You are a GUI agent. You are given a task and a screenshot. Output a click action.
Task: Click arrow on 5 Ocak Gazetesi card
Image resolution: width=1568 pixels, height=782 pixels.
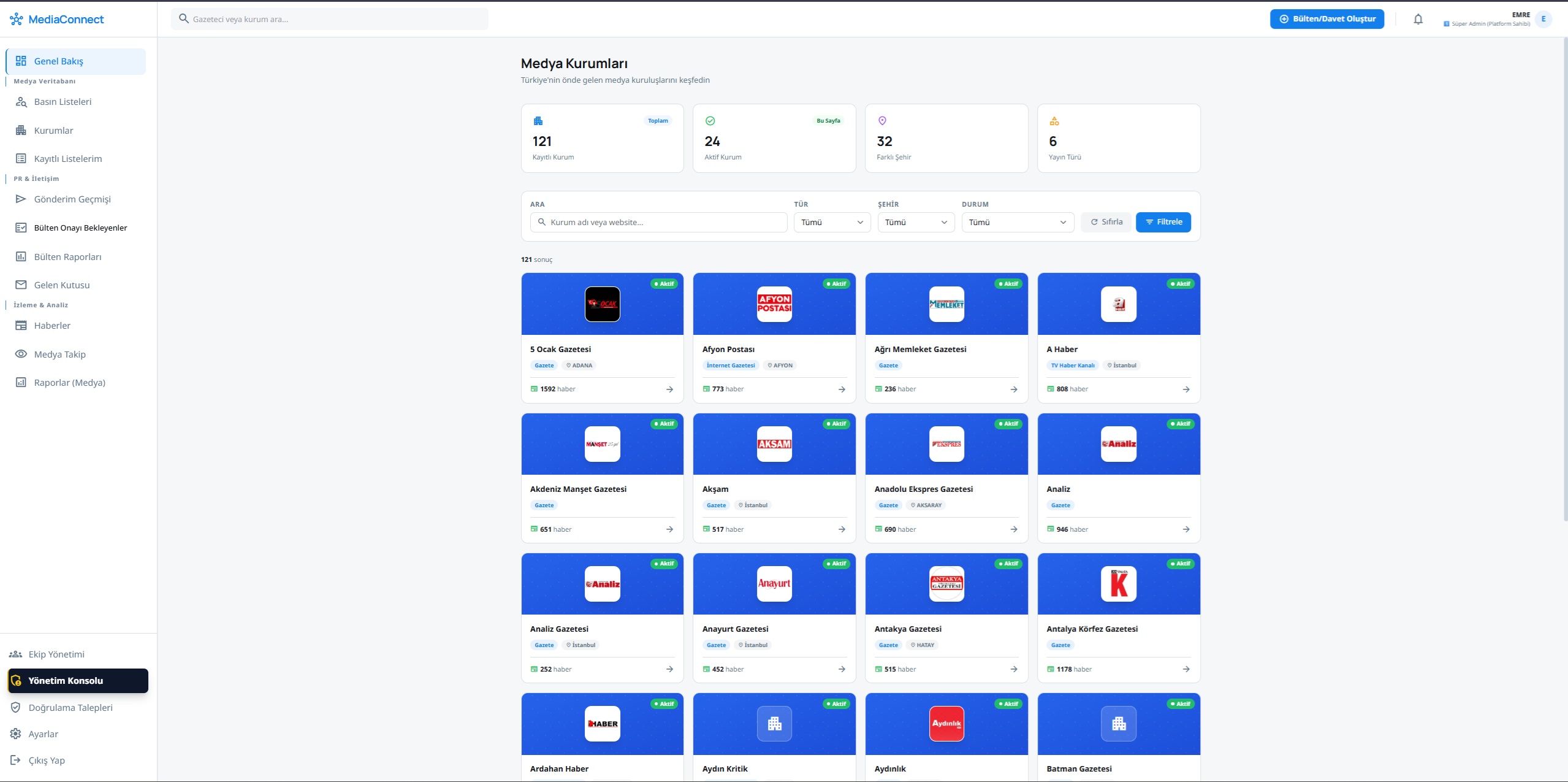point(669,389)
